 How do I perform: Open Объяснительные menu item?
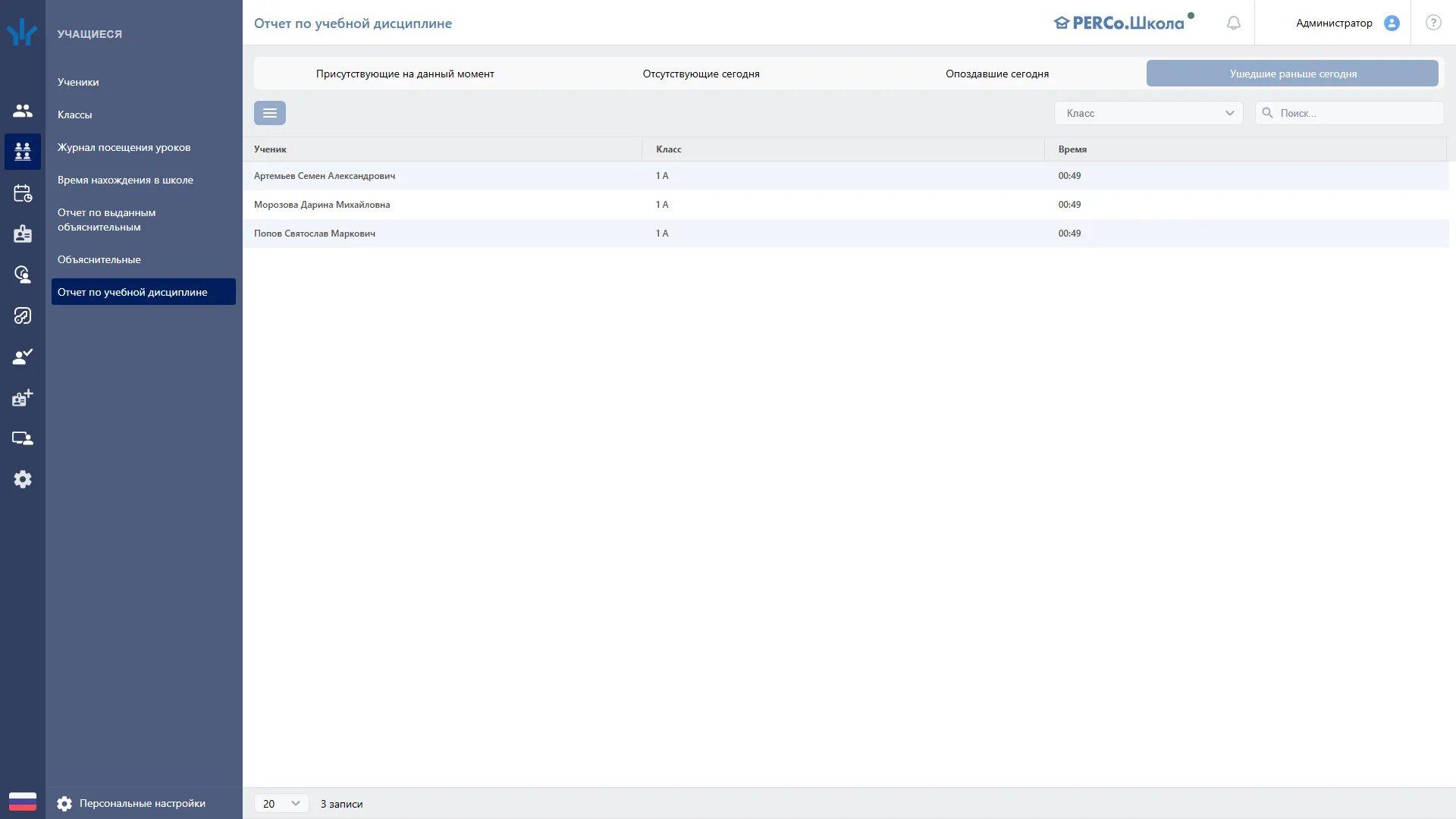[x=99, y=259]
